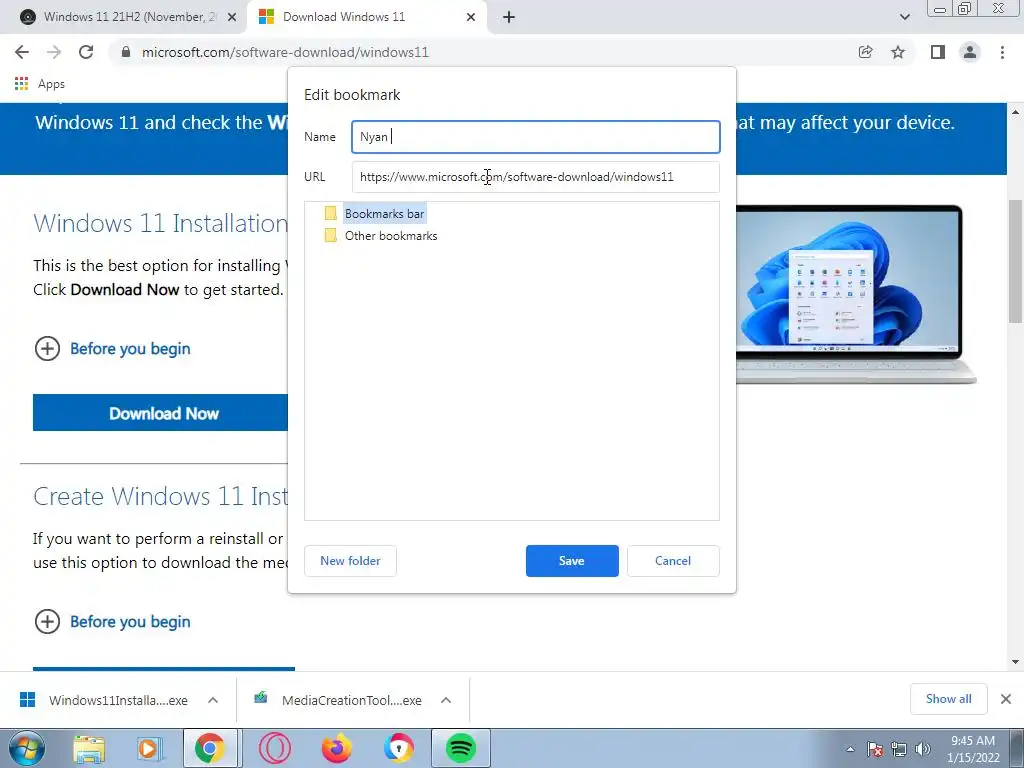The height and width of the screenshot is (768, 1024).
Task: Click the volume speaker tray icon
Action: click(x=923, y=749)
